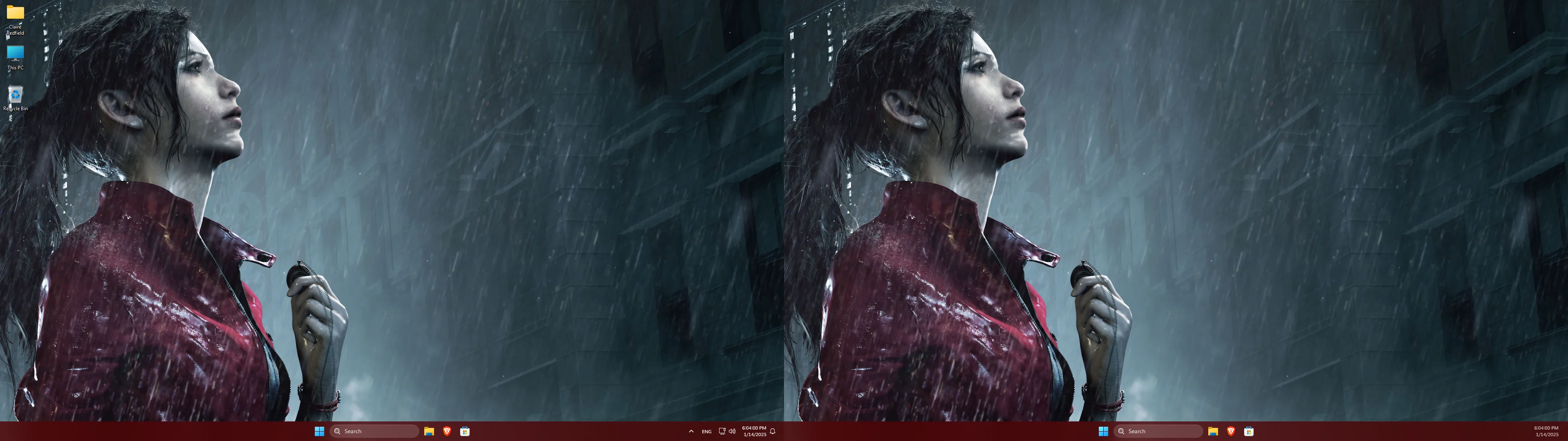Open the Start menu on the left monitor taskbar

point(320,431)
